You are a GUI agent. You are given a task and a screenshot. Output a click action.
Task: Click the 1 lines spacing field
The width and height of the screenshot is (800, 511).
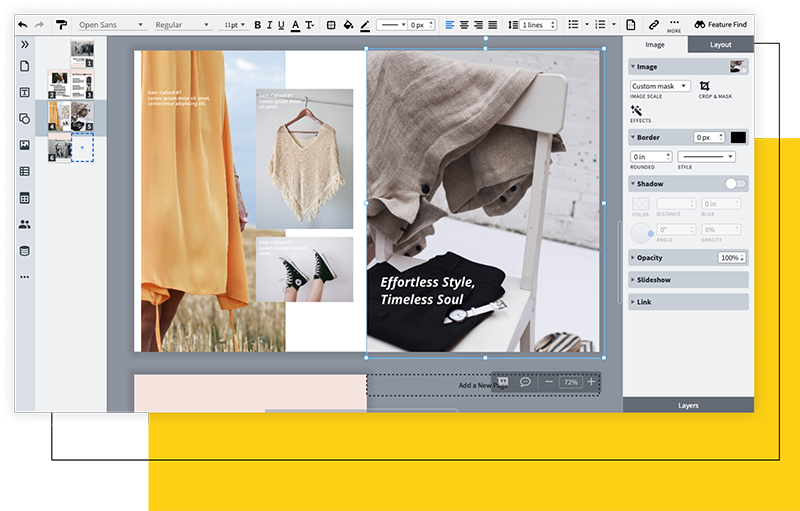coord(538,24)
